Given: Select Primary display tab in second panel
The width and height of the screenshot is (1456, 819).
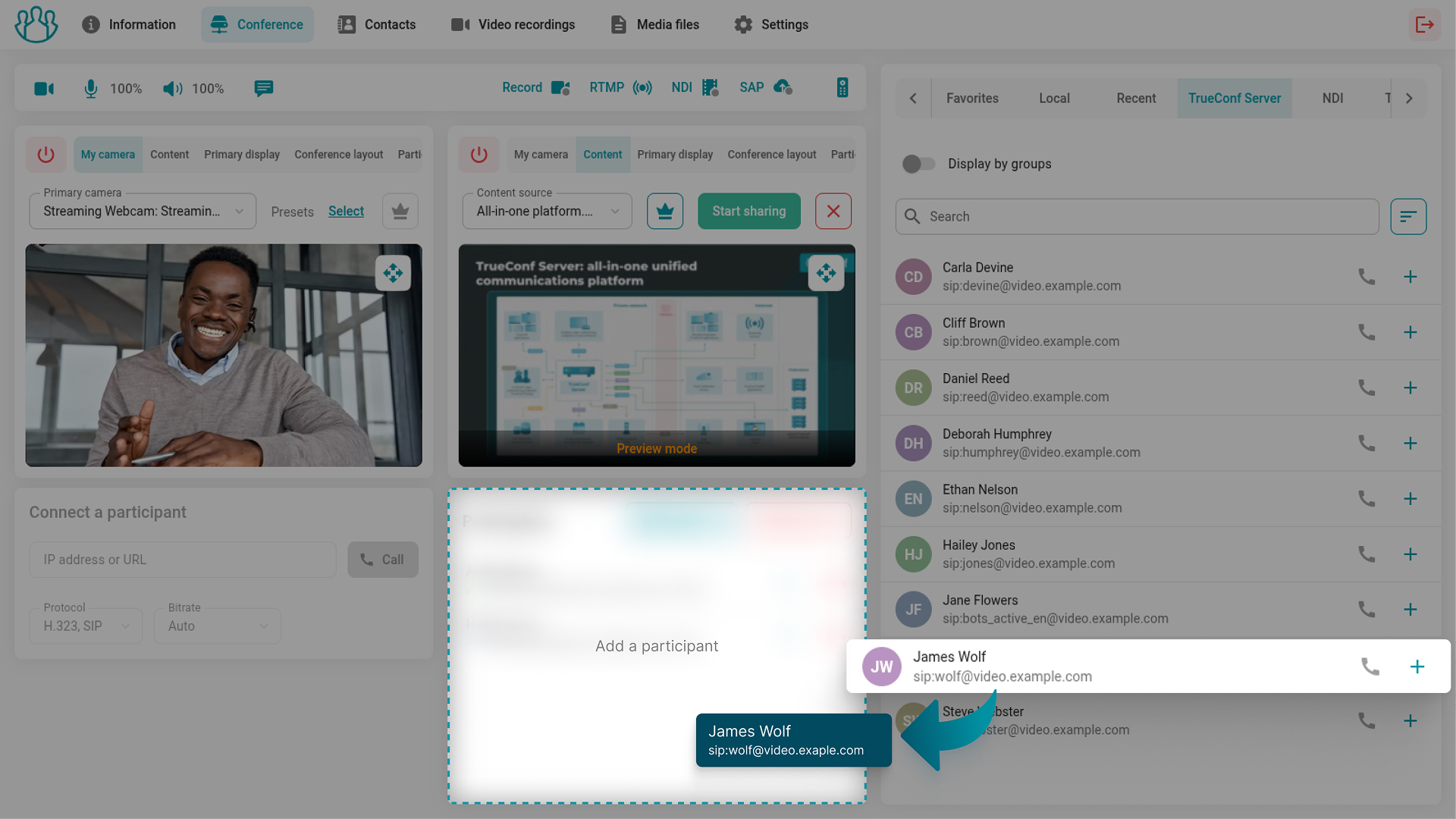Looking at the screenshot, I should pyautogui.click(x=675, y=155).
